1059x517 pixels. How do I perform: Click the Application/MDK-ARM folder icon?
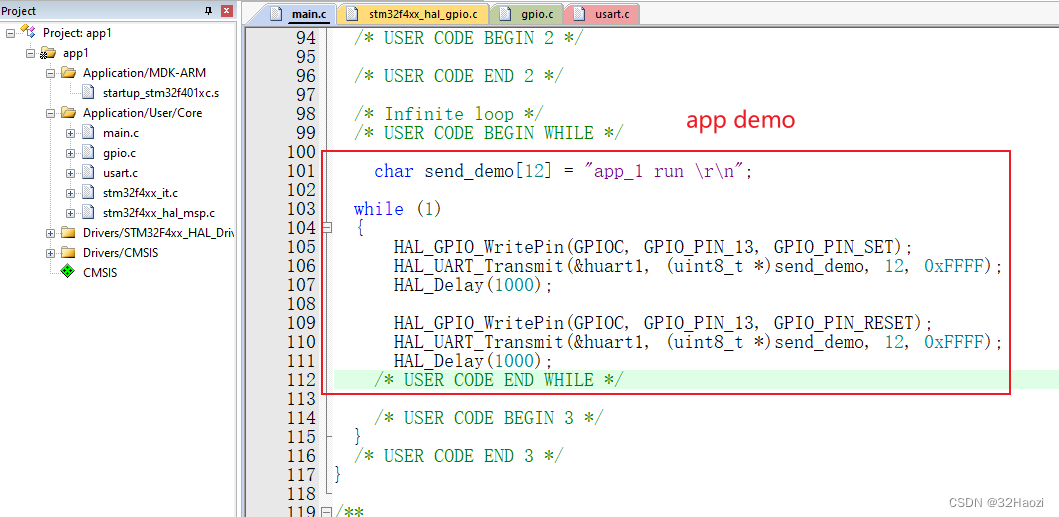(x=68, y=73)
